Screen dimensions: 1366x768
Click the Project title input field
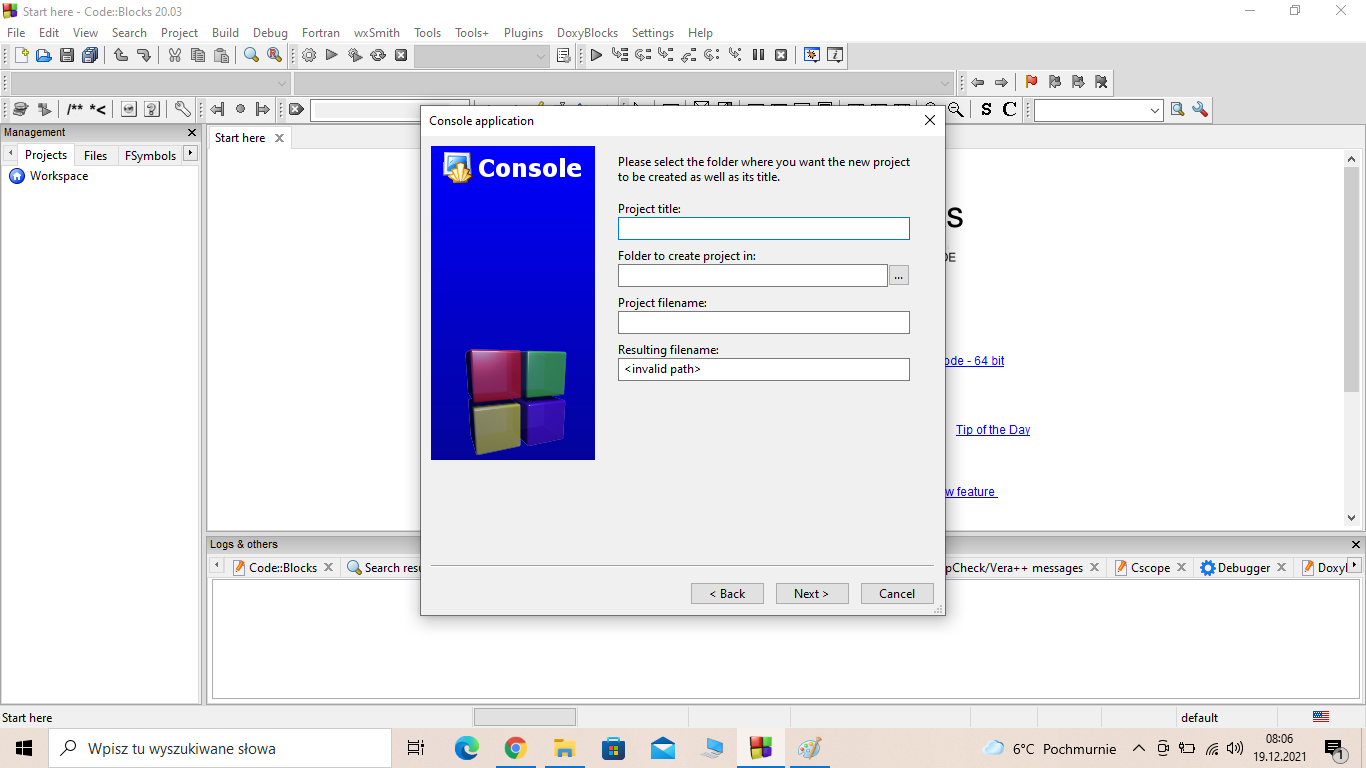coord(764,228)
